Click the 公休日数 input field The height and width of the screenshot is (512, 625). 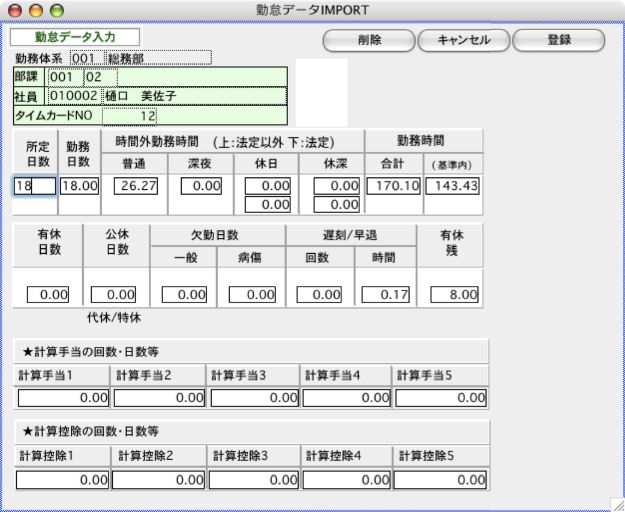point(114,295)
